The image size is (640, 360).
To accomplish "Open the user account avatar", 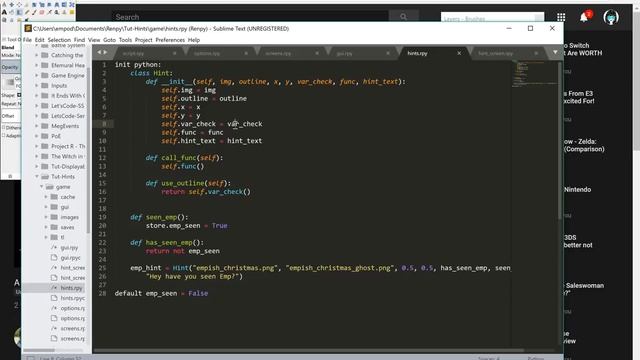I will pyautogui.click(x=611, y=17).
